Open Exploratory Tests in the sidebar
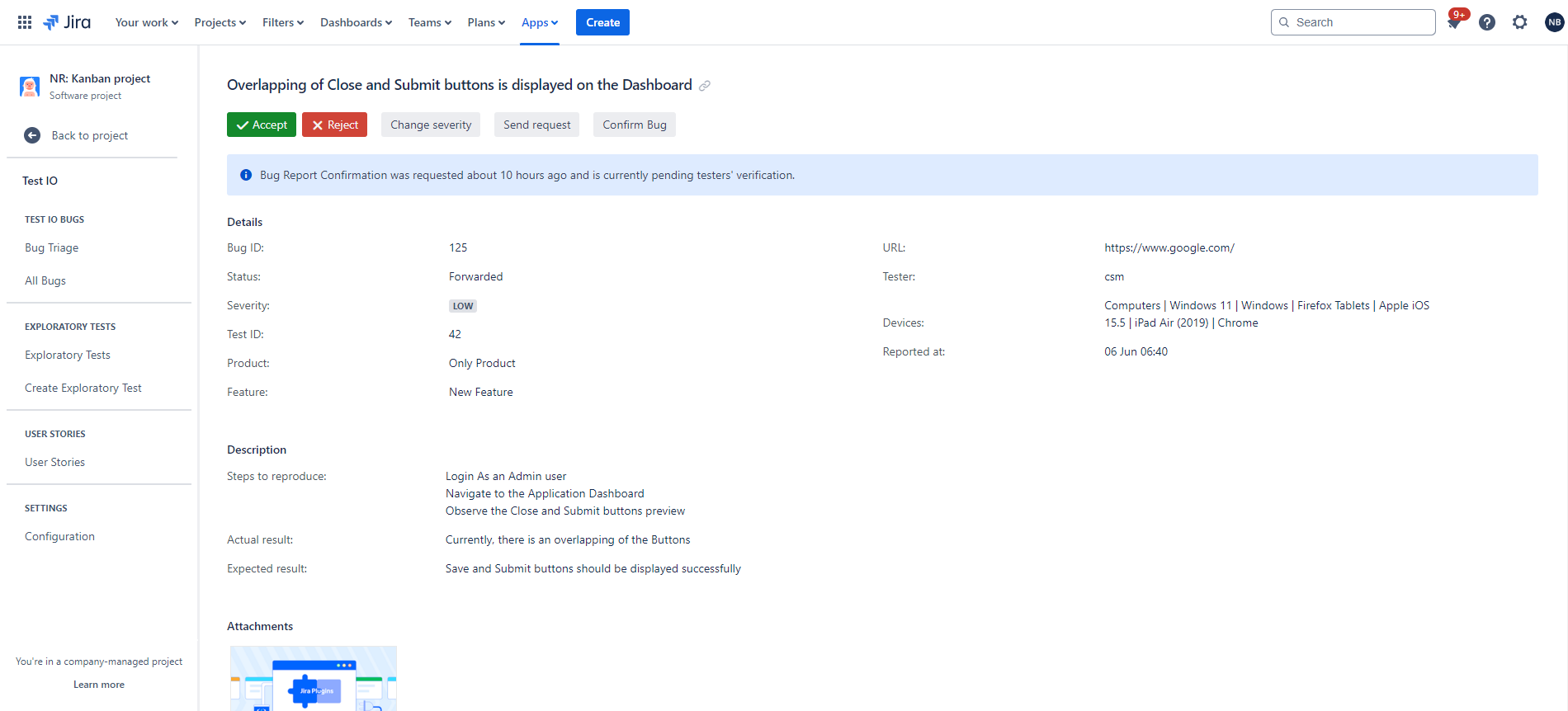 (68, 355)
